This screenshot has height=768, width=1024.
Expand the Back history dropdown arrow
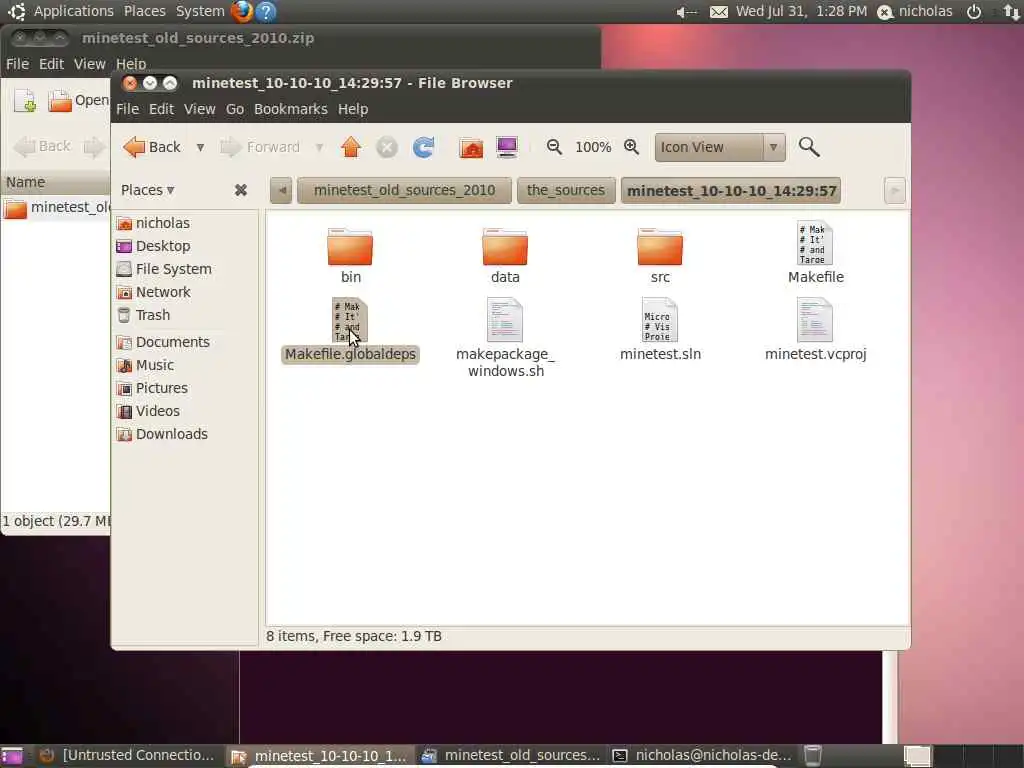tap(200, 148)
